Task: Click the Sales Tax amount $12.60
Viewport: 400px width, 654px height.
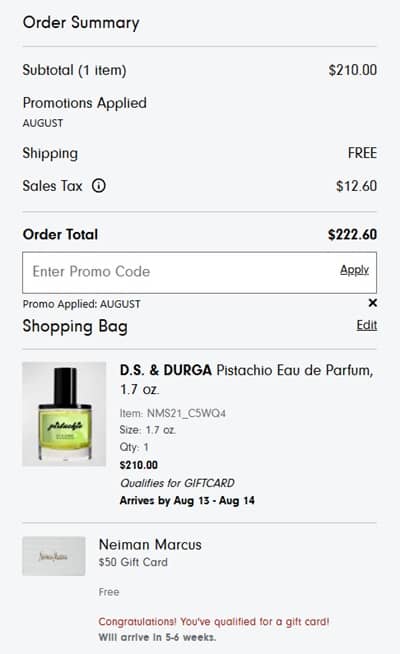Action: click(356, 186)
